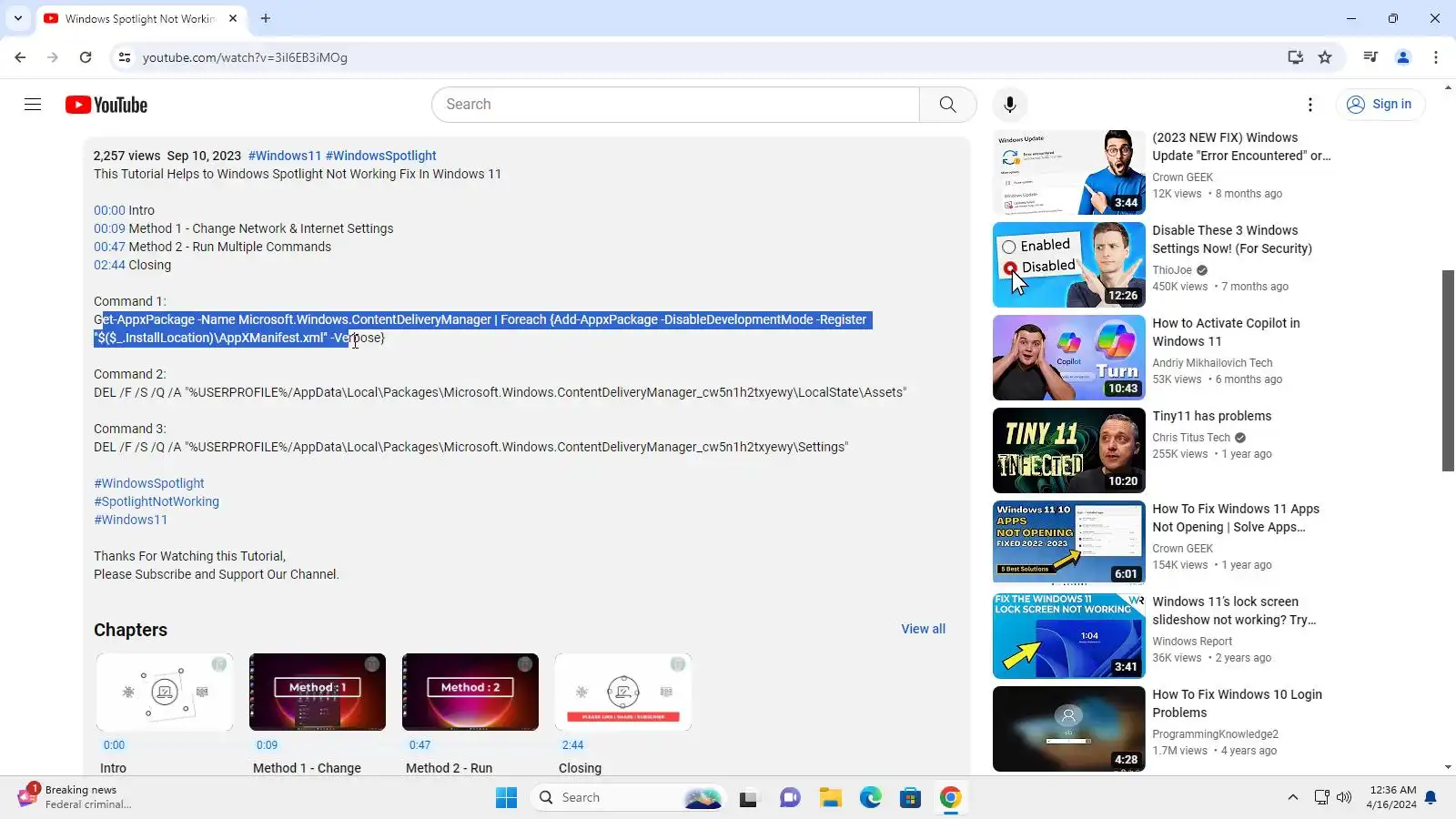
Task: Click the search magnifier button
Action: point(947,105)
